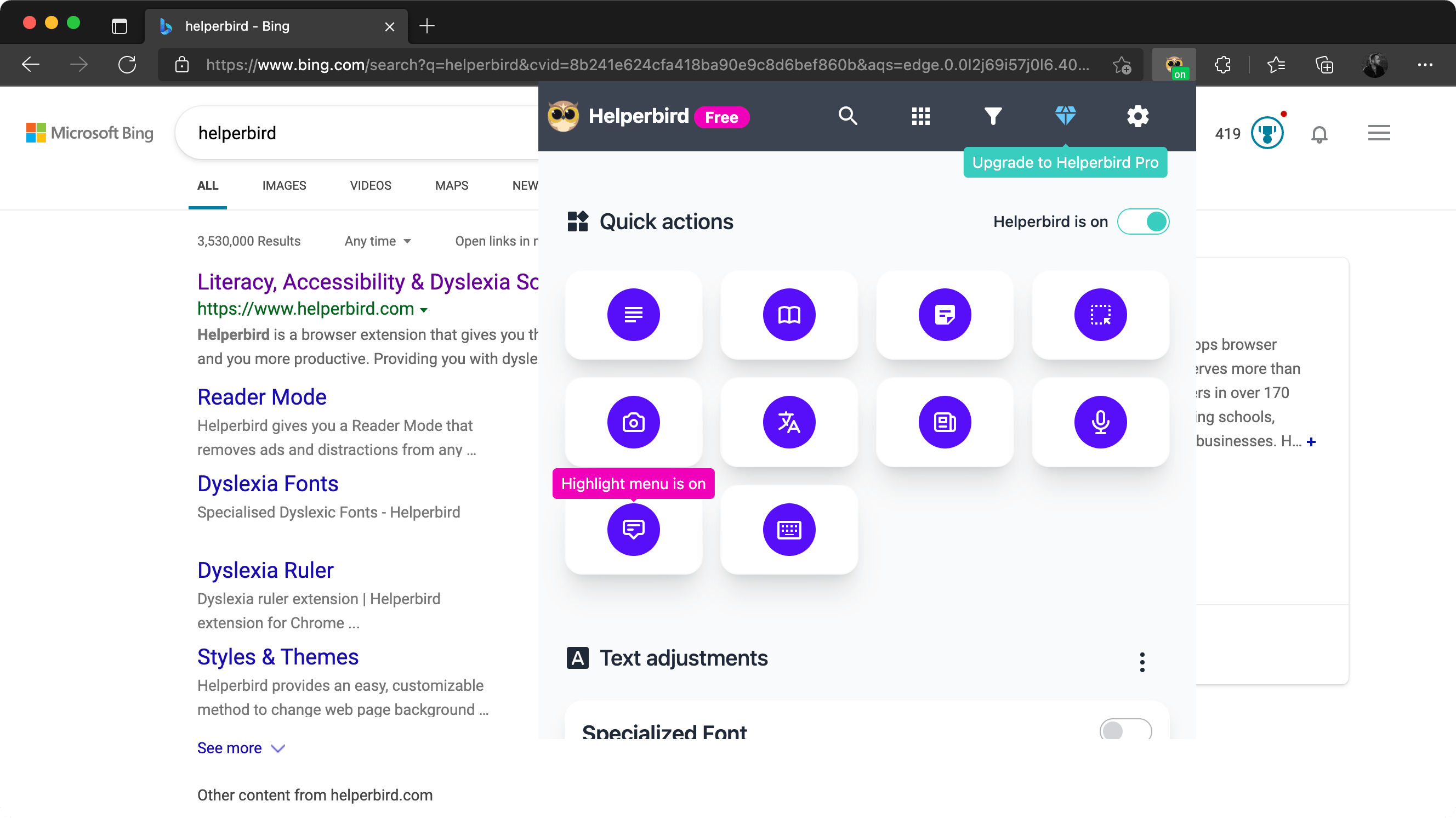Image resolution: width=1456 pixels, height=818 pixels.
Task: Click the 3,530,000 Results text
Action: click(x=249, y=241)
